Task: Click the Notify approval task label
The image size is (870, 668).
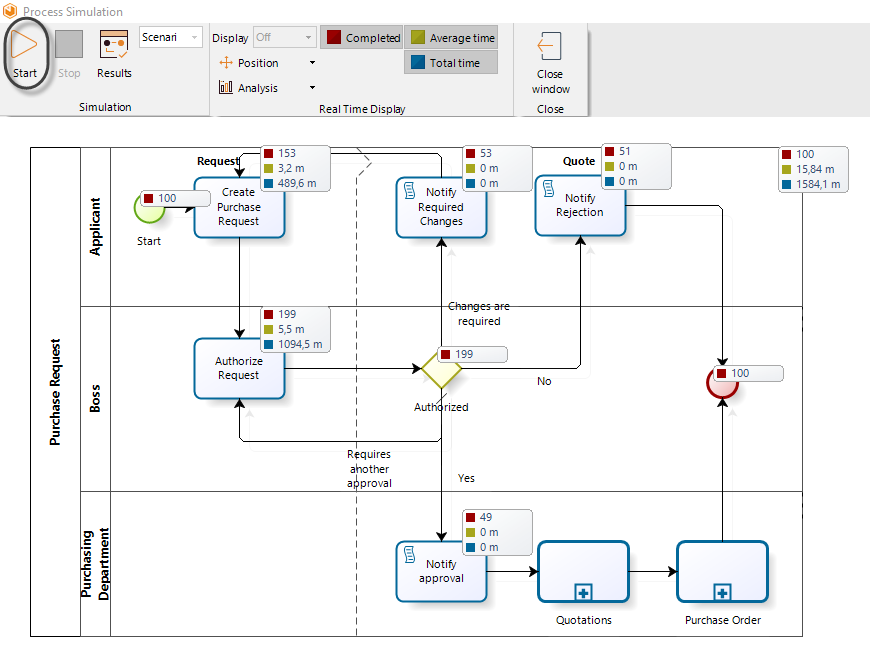Action: click(441, 571)
